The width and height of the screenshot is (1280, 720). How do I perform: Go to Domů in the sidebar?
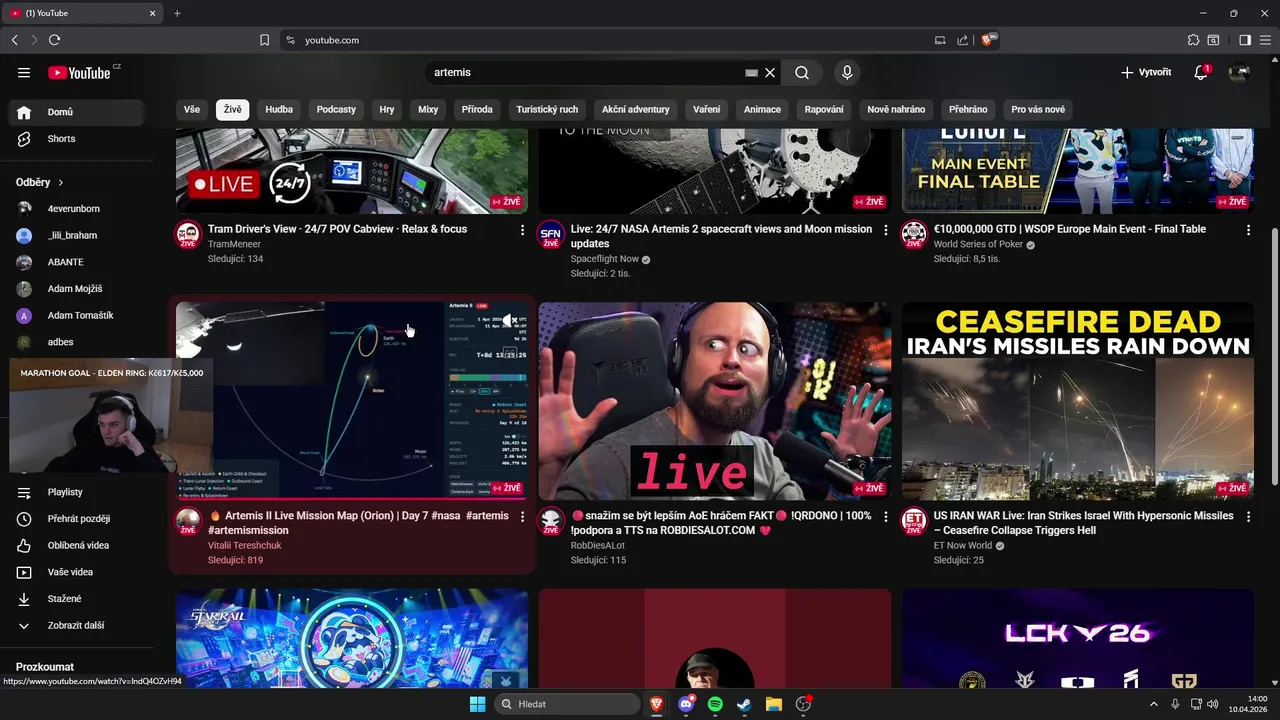click(76, 112)
